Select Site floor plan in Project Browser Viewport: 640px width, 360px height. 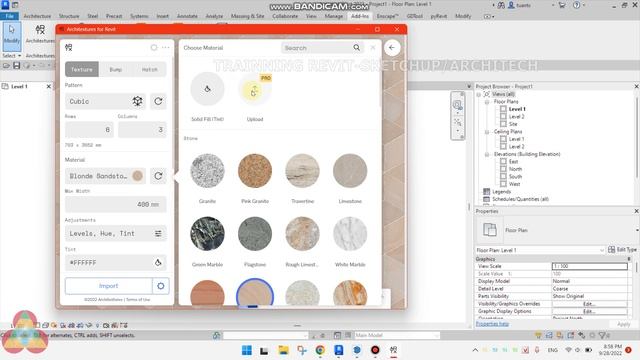click(513, 124)
